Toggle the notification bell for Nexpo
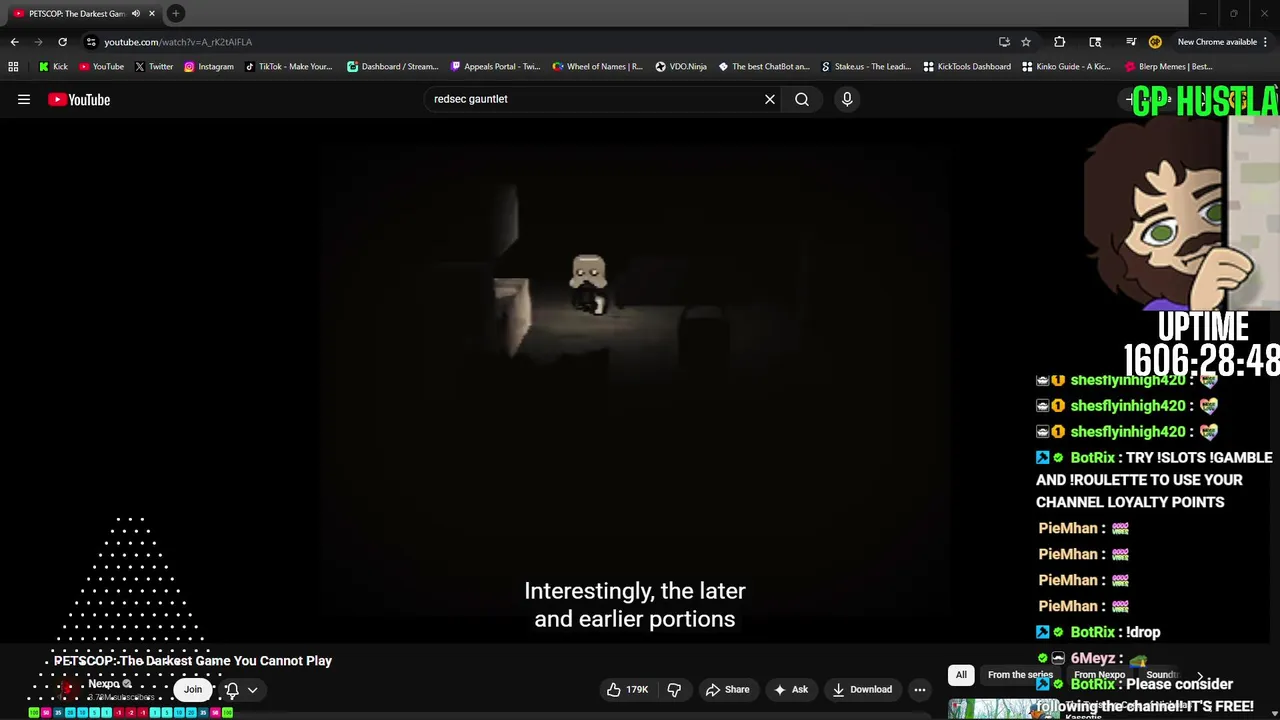Viewport: 1280px width, 720px height. tap(232, 690)
